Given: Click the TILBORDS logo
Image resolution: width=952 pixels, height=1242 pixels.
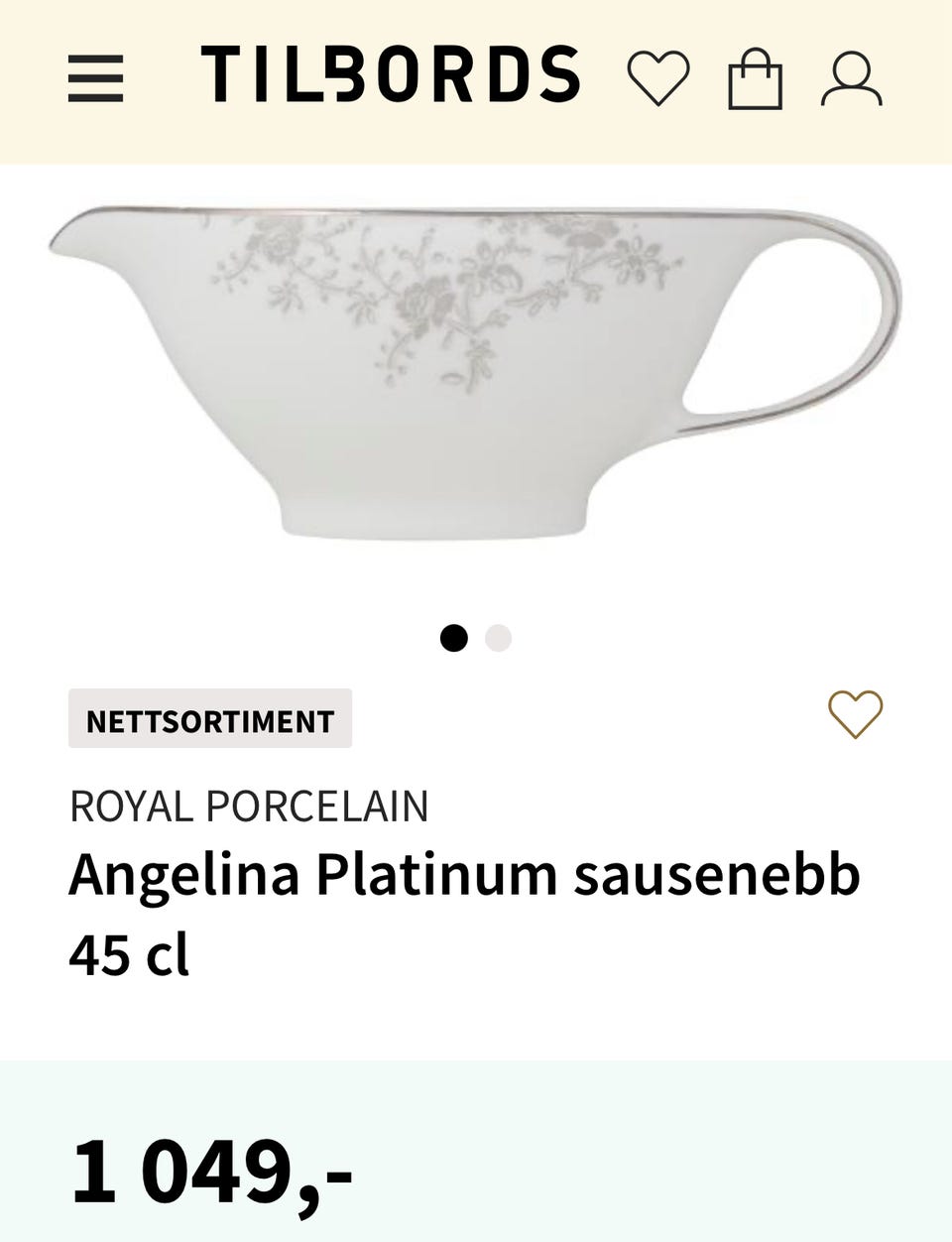Looking at the screenshot, I should [391, 74].
